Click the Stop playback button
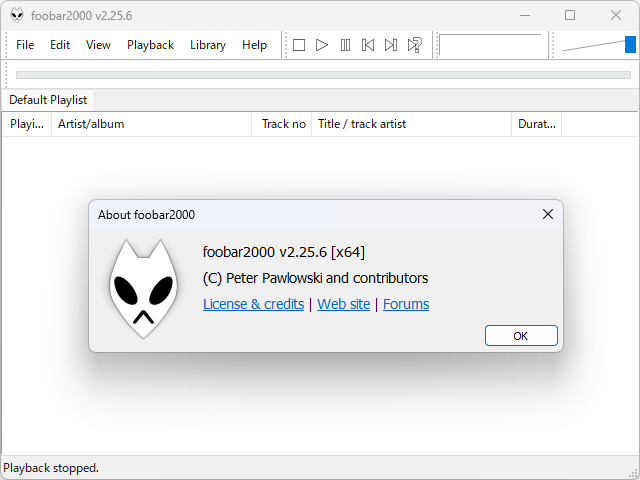The width and height of the screenshot is (640, 480). click(299, 45)
